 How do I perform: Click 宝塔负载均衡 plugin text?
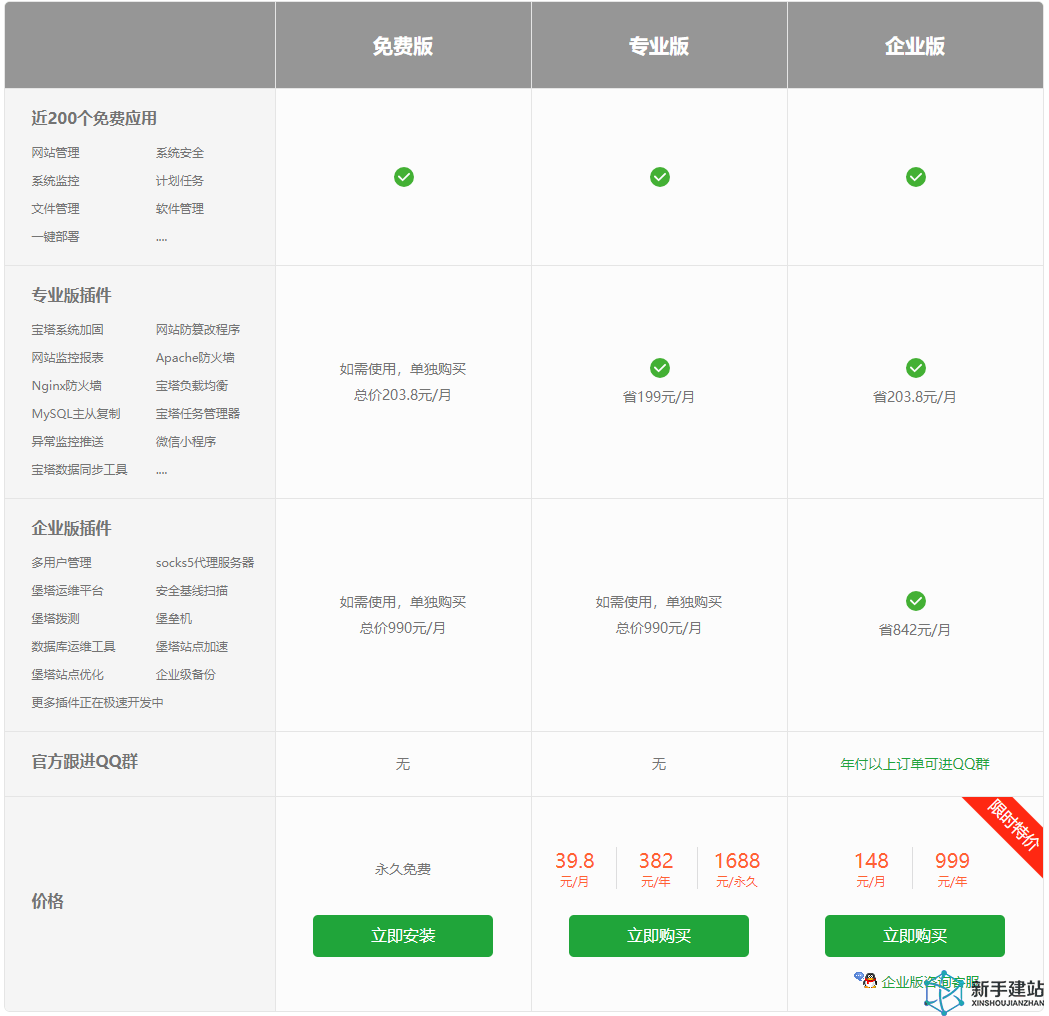pyautogui.click(x=192, y=386)
